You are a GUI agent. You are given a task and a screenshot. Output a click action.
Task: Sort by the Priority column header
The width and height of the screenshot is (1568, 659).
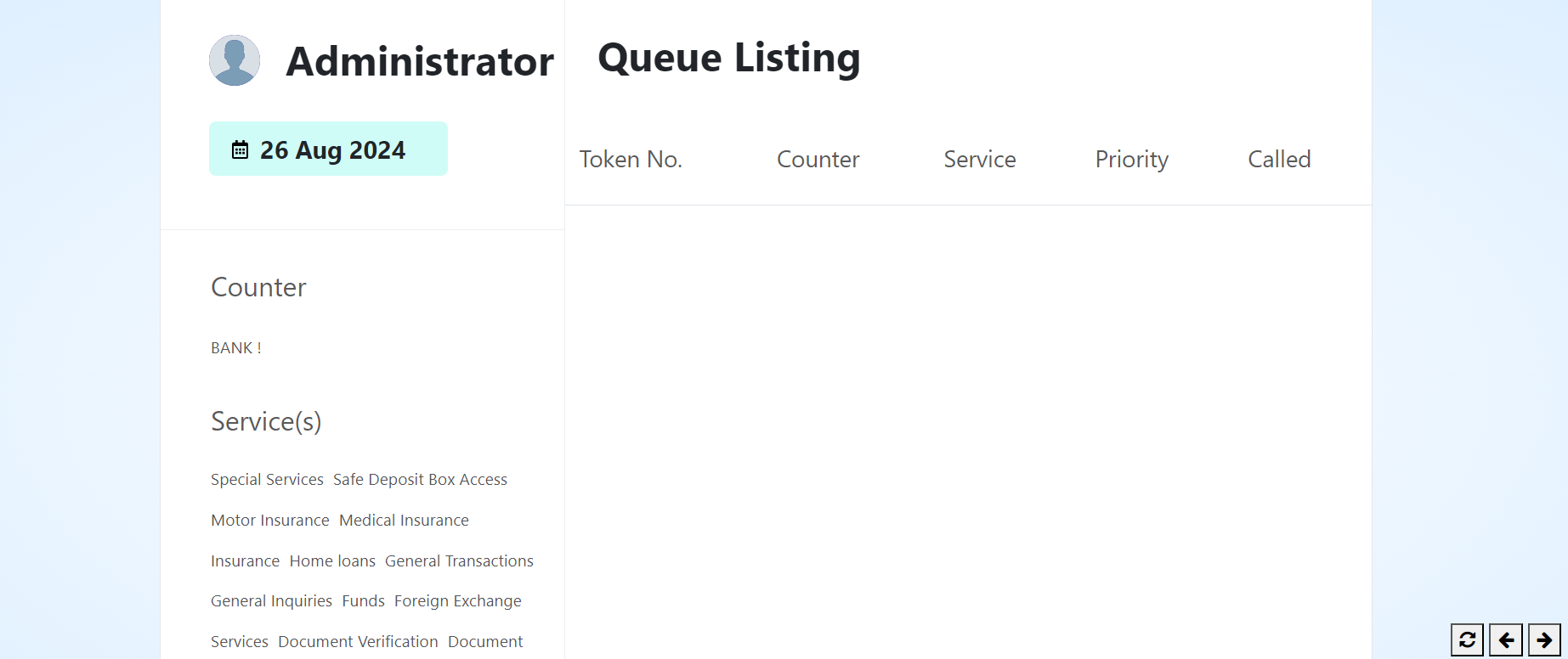pyautogui.click(x=1131, y=159)
